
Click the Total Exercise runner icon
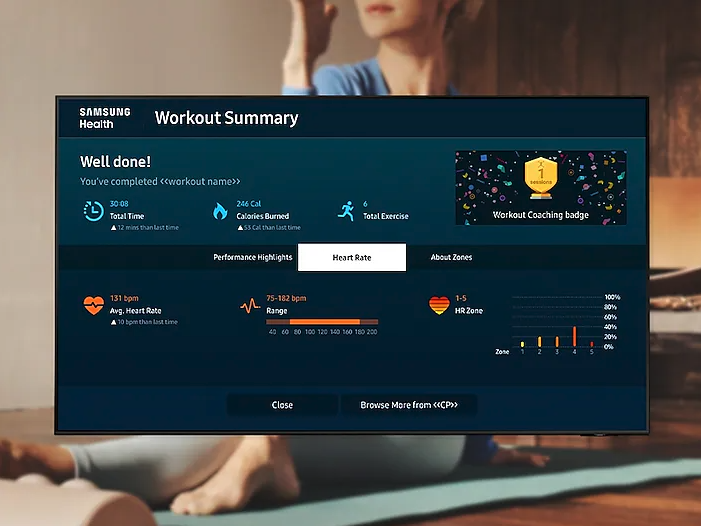click(346, 211)
